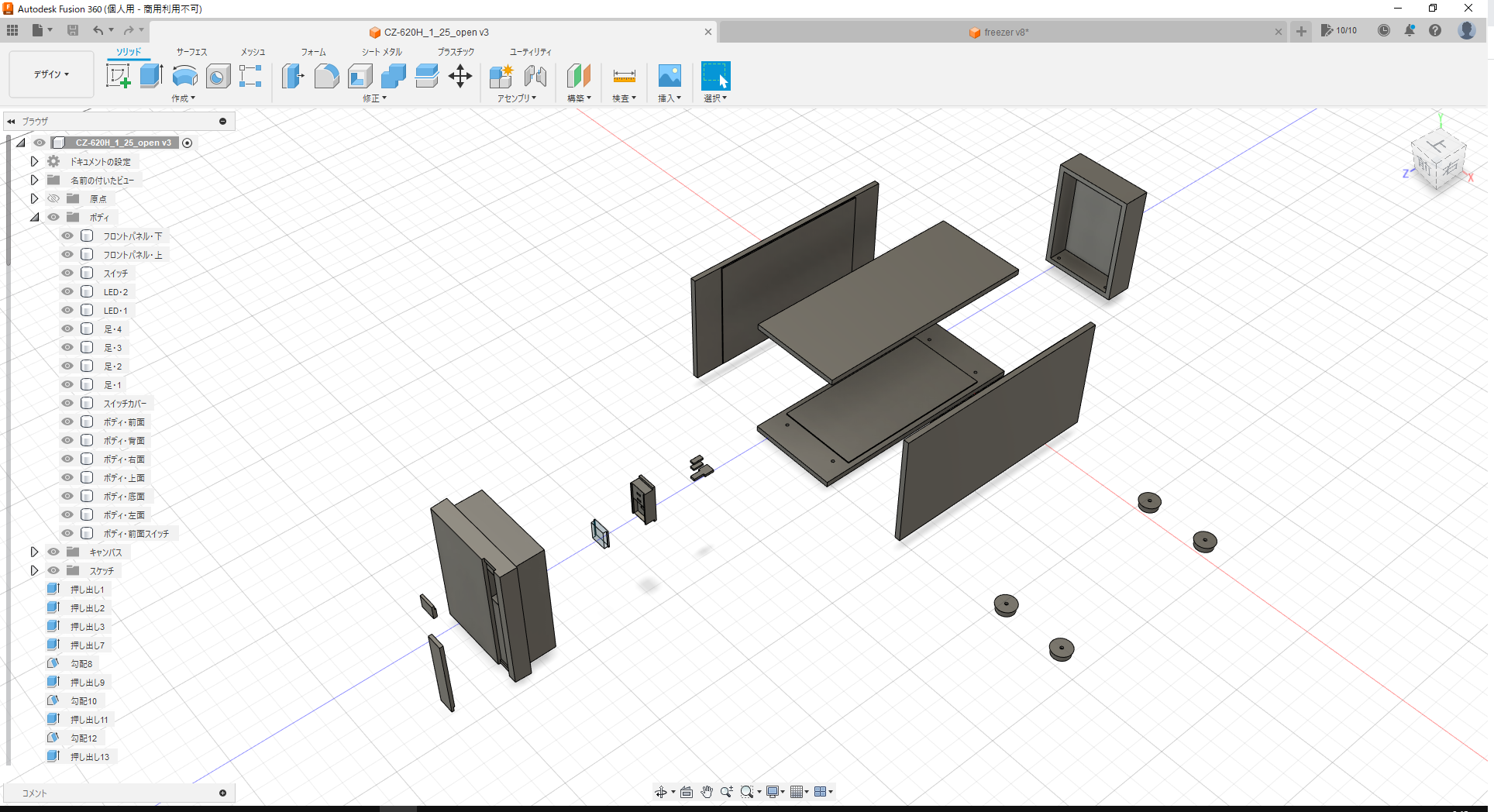Click the Construct plane icon
This screenshot has width=1494, height=812.
tap(578, 75)
